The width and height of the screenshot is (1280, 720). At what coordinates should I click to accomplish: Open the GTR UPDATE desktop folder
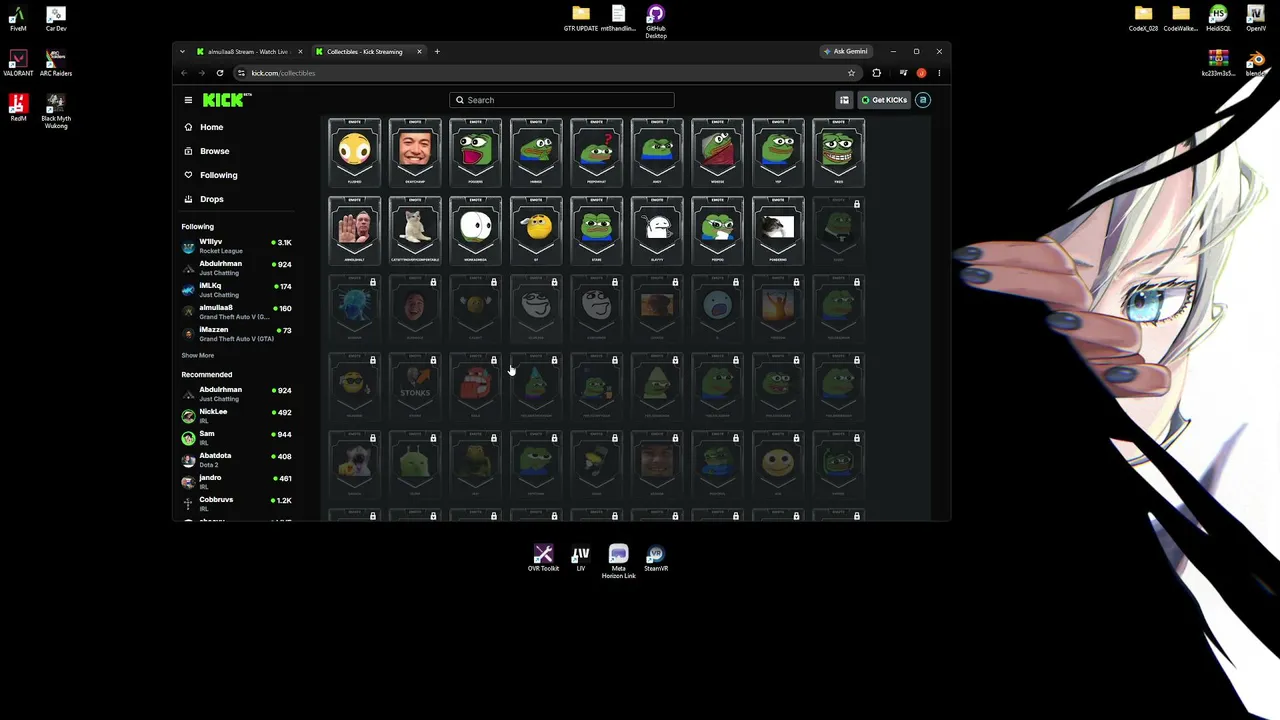click(x=581, y=19)
